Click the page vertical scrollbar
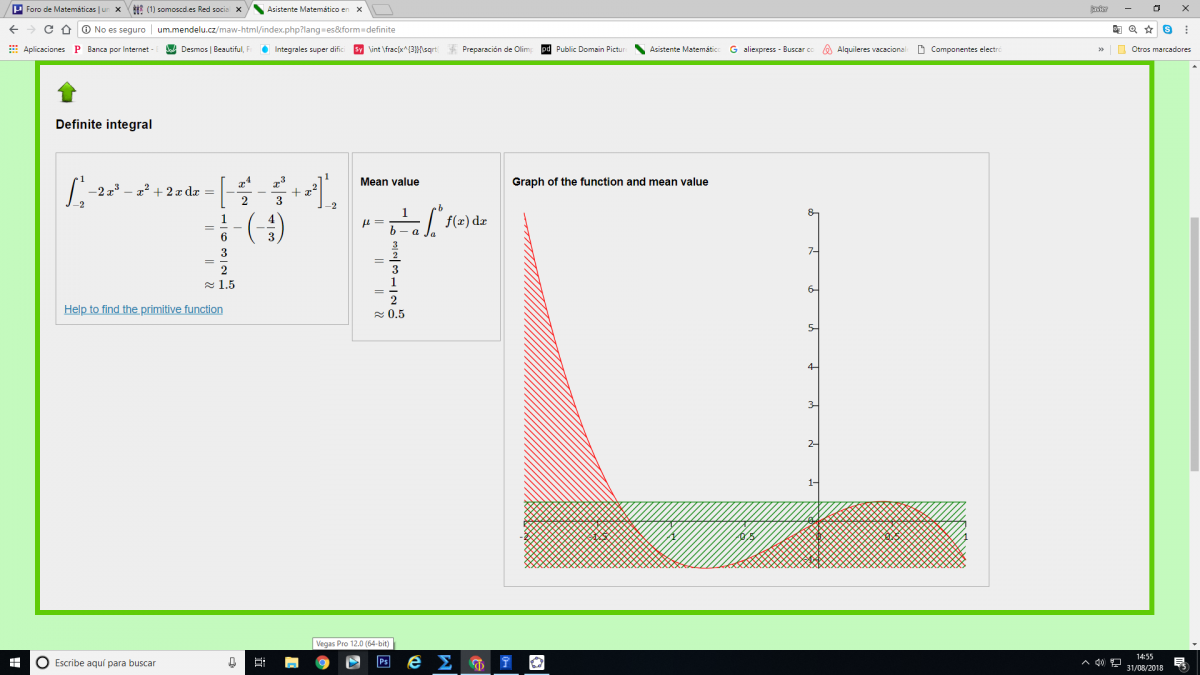Image resolution: width=1200 pixels, height=675 pixels. pos(1193,340)
